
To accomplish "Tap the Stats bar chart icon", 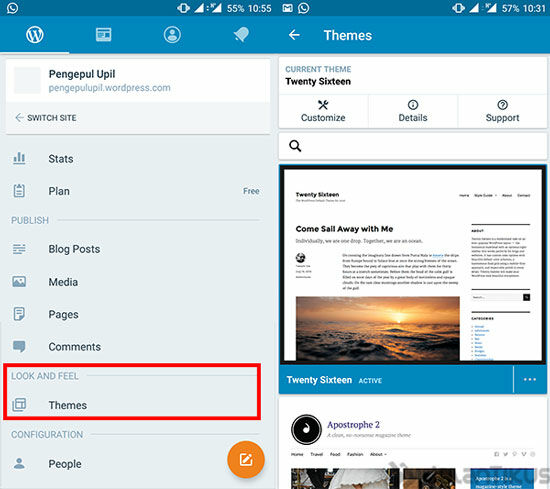I will pos(19,159).
